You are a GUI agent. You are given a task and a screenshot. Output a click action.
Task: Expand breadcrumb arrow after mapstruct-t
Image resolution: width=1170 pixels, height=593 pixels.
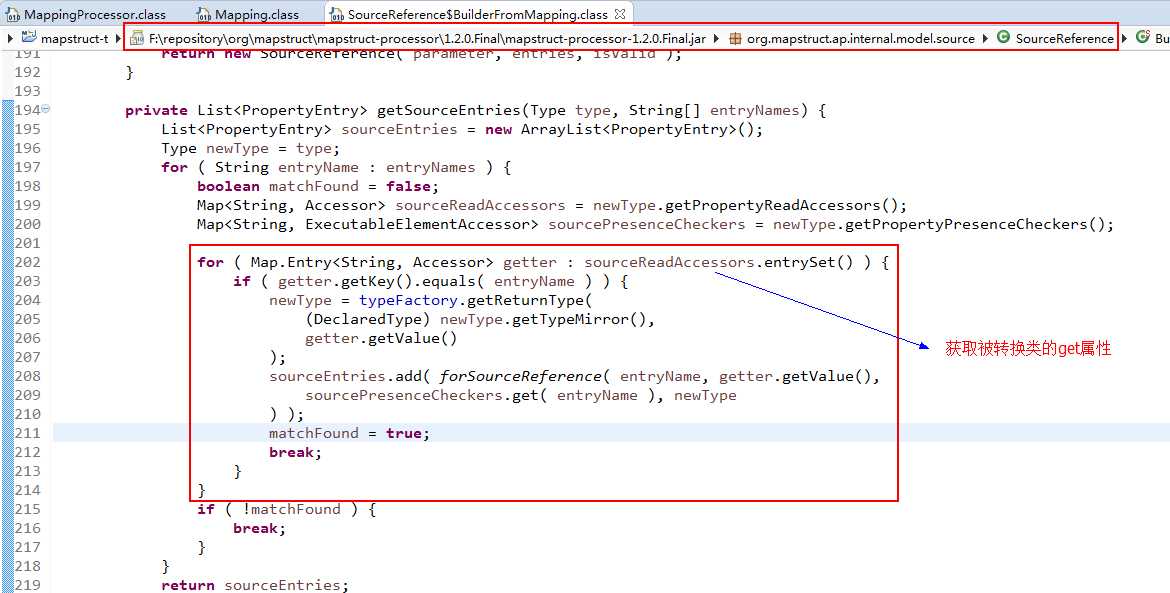(118, 38)
